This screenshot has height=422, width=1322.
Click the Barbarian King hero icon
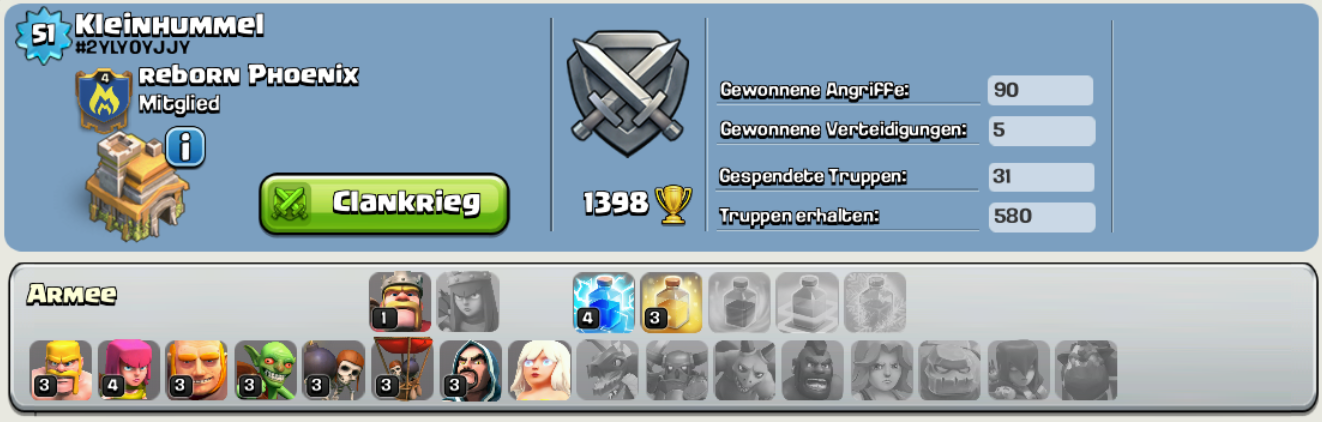point(400,302)
